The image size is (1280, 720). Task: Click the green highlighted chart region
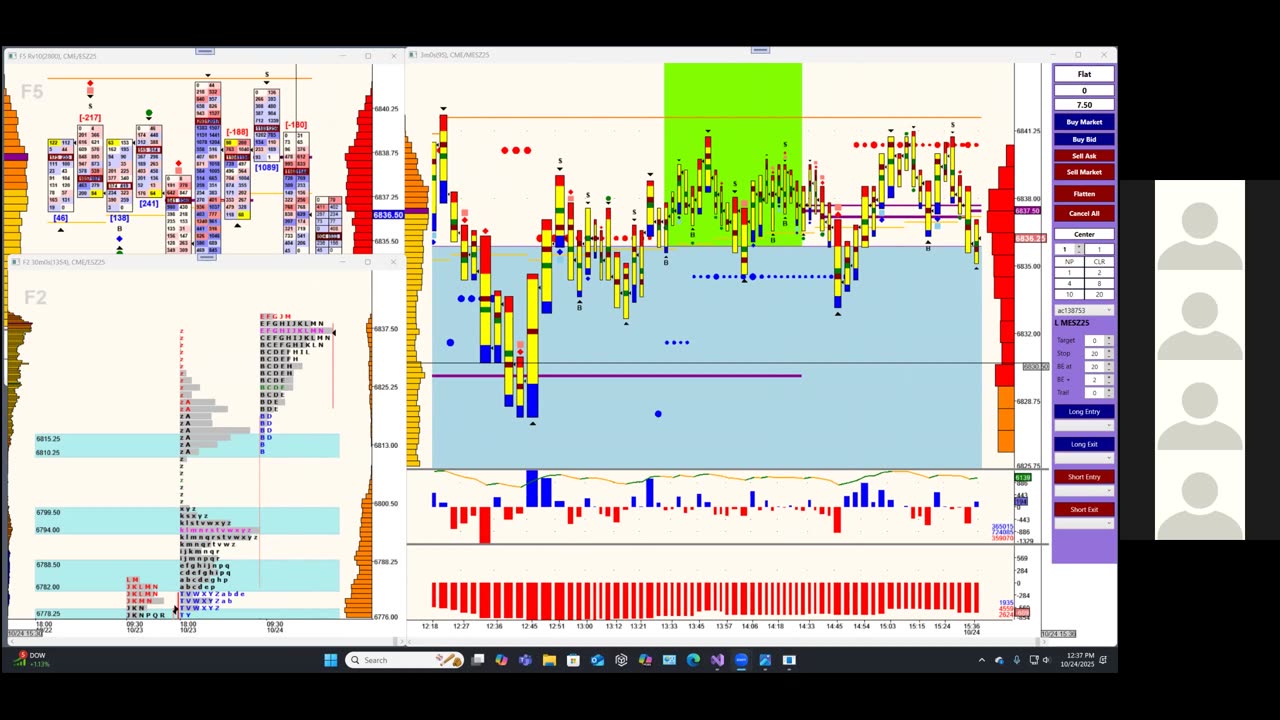tap(733, 154)
